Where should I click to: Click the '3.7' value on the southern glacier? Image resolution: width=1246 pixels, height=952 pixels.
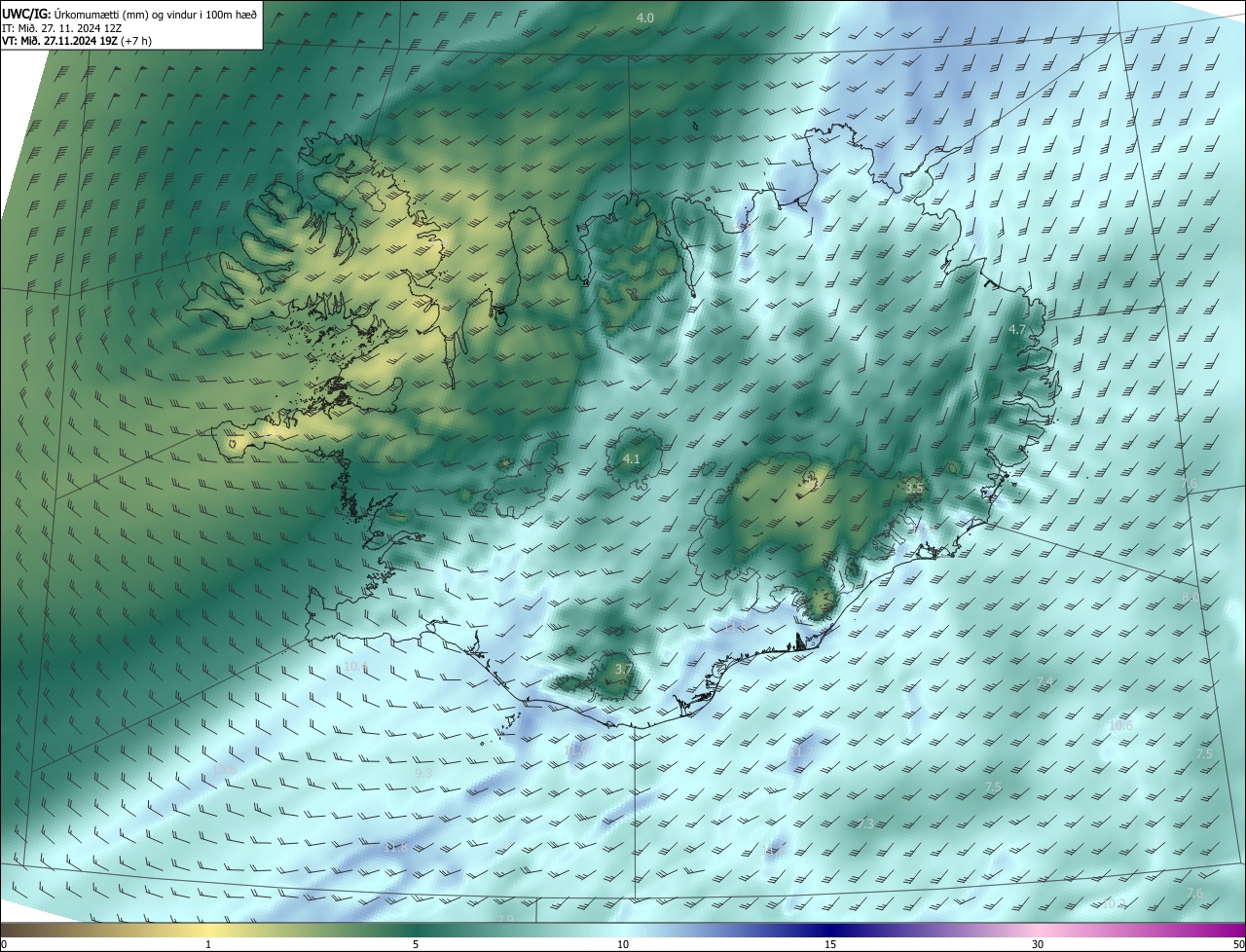tap(624, 669)
